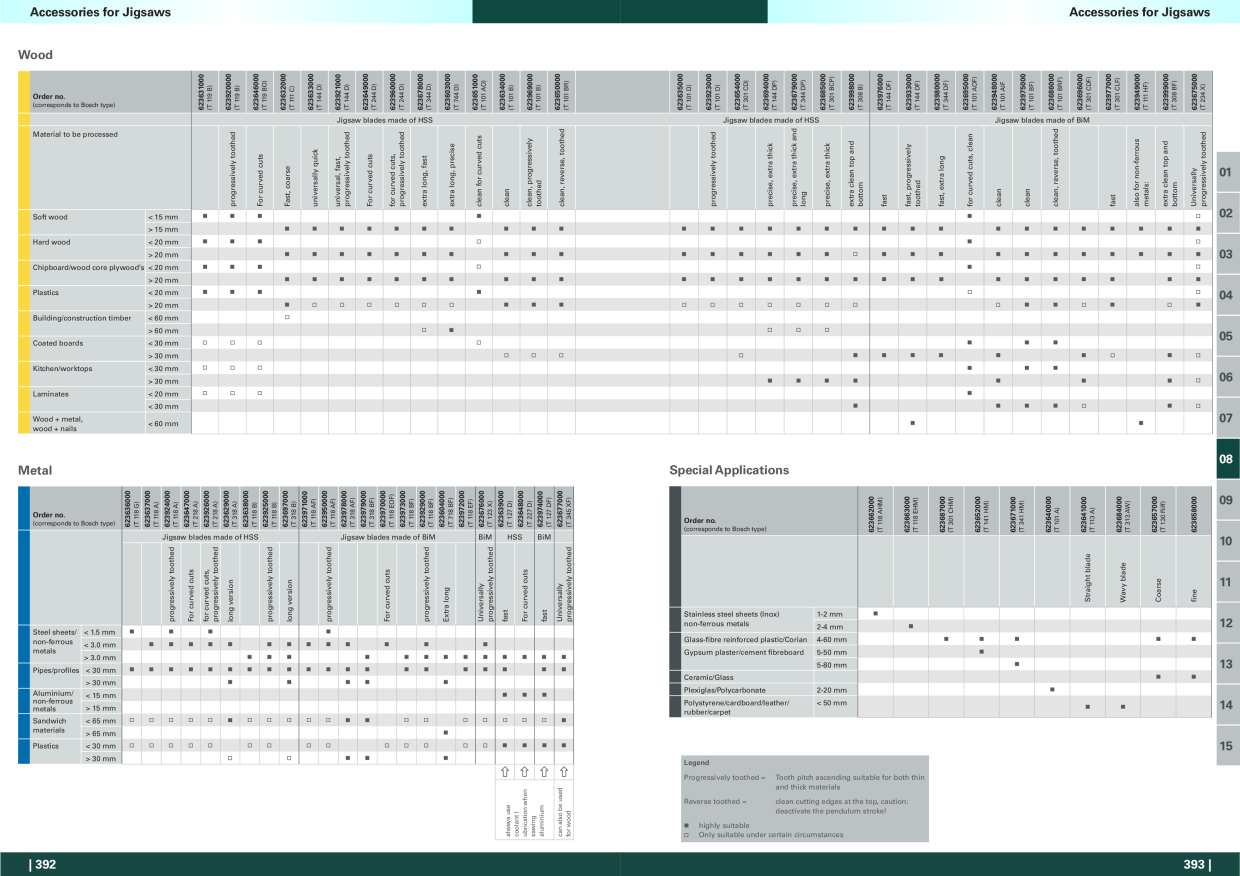Switch to section tab 14

tap(1227, 705)
